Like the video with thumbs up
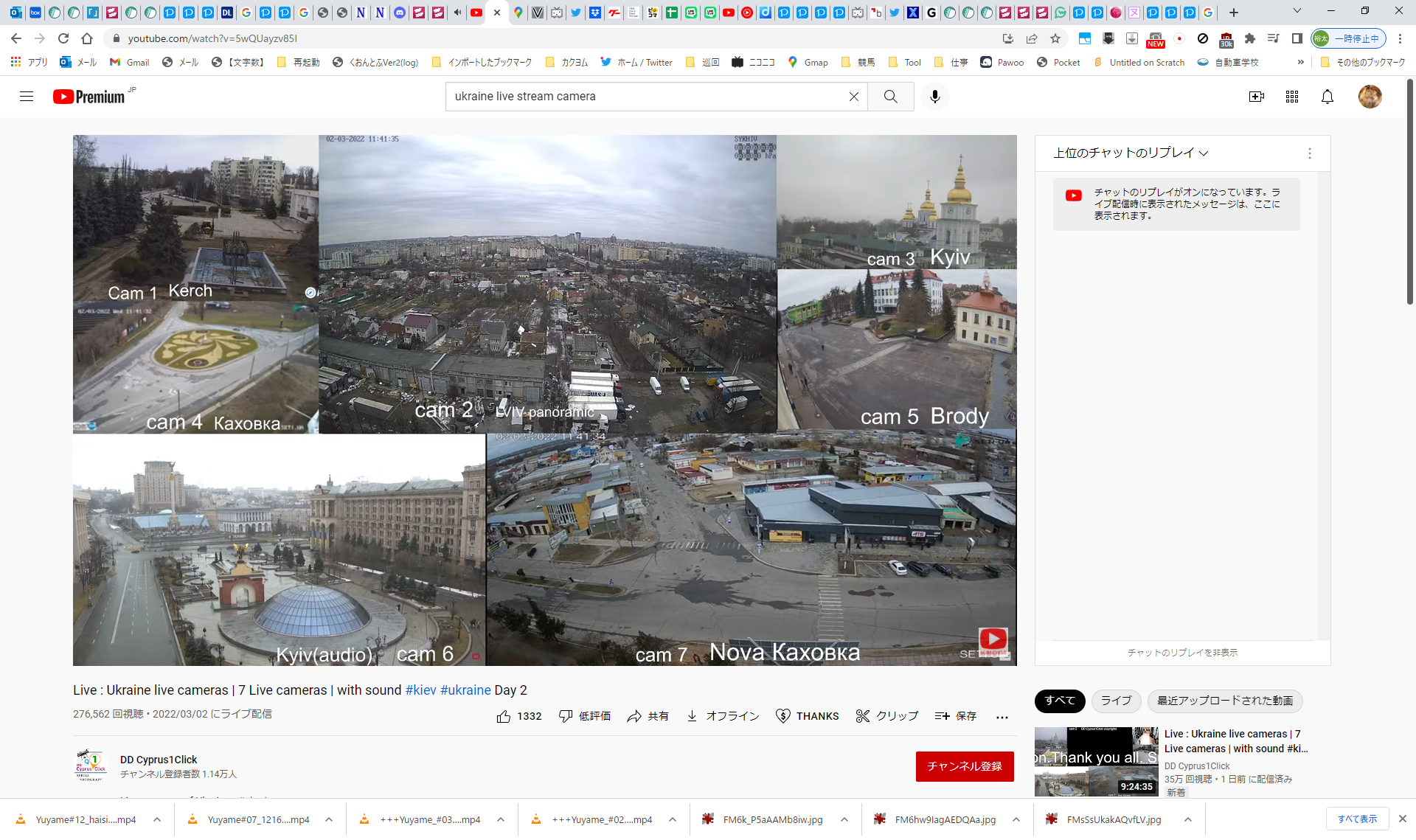Viewport: 1416px width, 840px height. click(504, 716)
